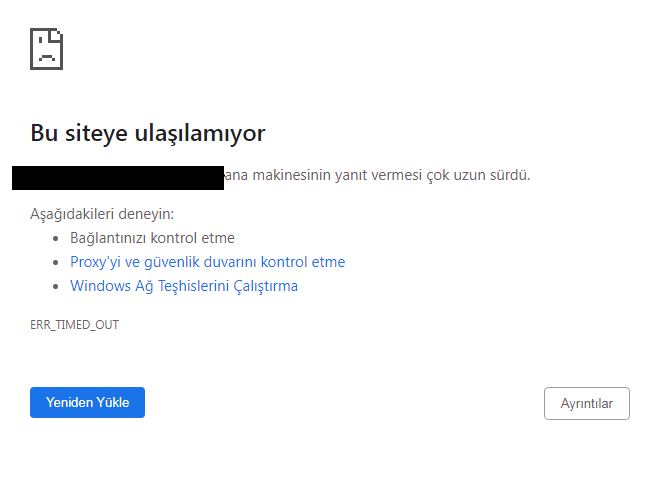Open the proxy and firewall check link
659x487 pixels.
pyautogui.click(x=207, y=262)
